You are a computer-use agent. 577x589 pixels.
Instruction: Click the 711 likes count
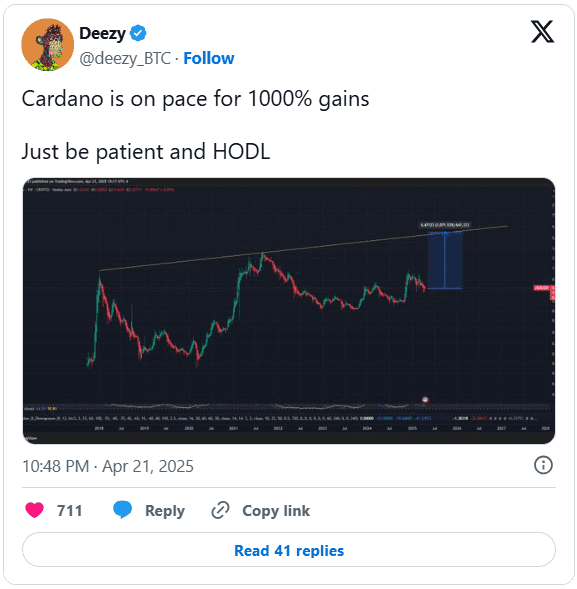pyautogui.click(x=69, y=510)
